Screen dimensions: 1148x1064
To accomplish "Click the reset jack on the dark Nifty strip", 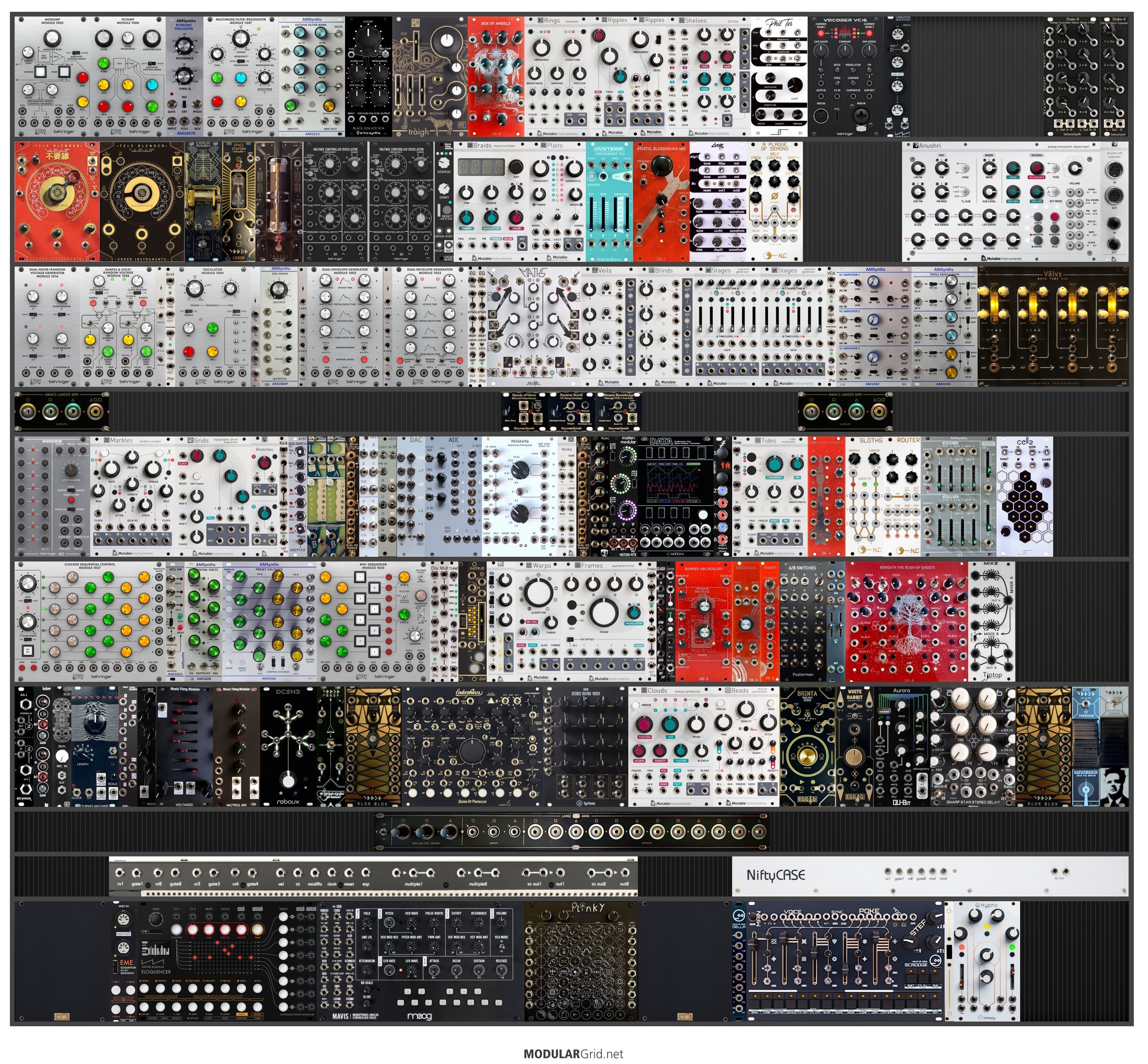I will point(349,873).
